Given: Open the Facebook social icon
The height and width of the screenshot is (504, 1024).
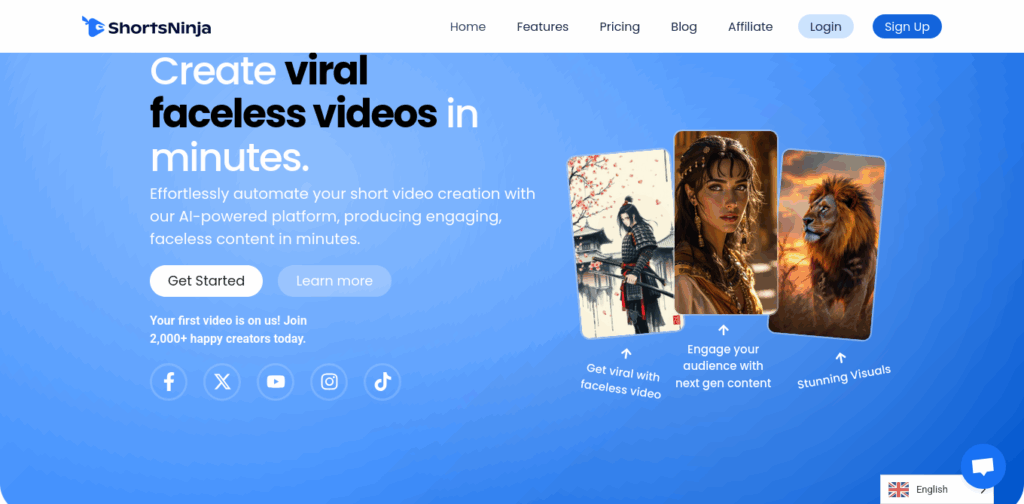Looking at the screenshot, I should point(168,382).
